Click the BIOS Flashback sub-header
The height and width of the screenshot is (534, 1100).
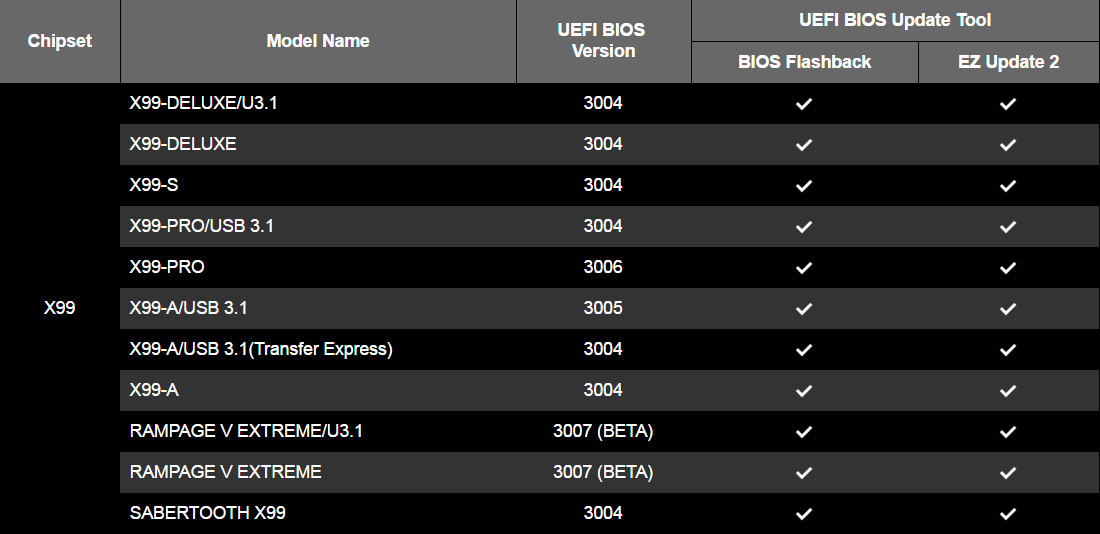click(805, 62)
